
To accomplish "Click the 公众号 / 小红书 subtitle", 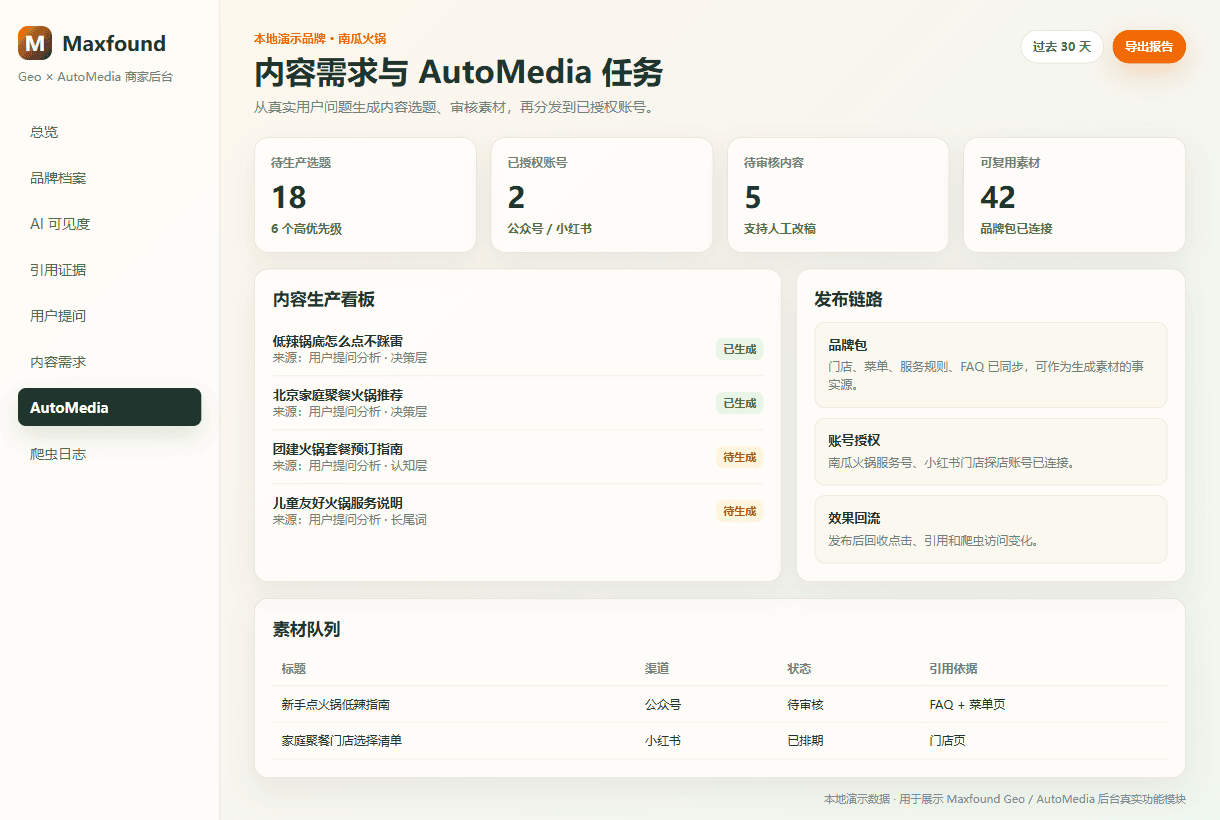I will click(x=550, y=229).
